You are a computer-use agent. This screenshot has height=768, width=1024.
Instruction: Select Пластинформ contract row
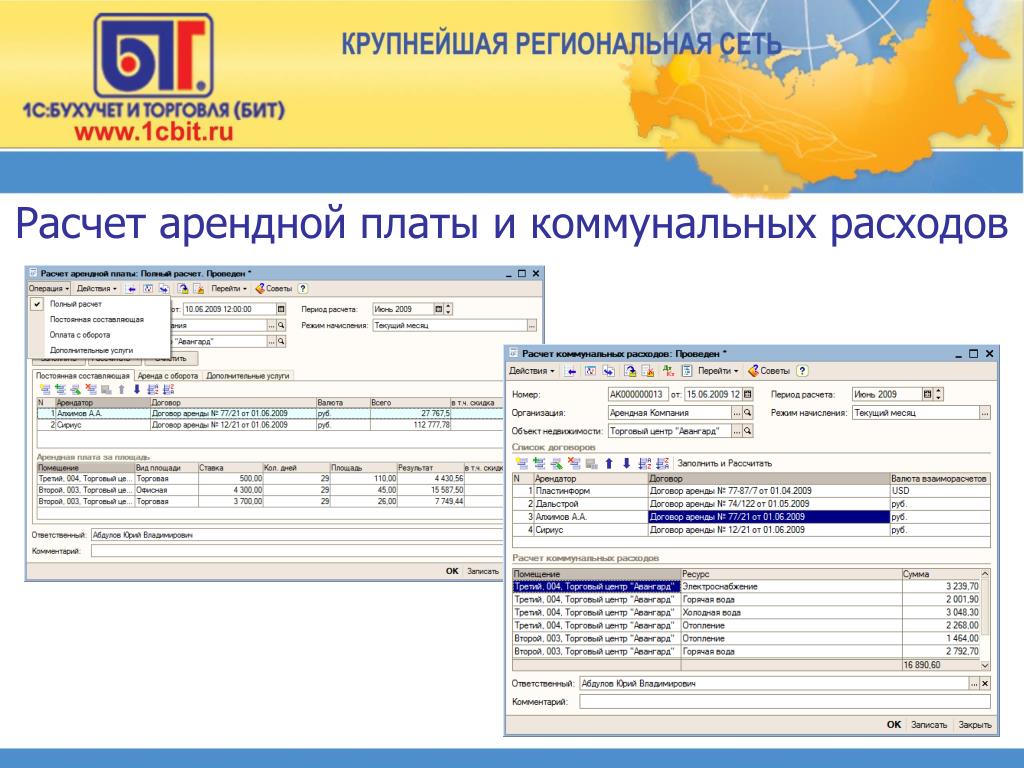coord(751,490)
